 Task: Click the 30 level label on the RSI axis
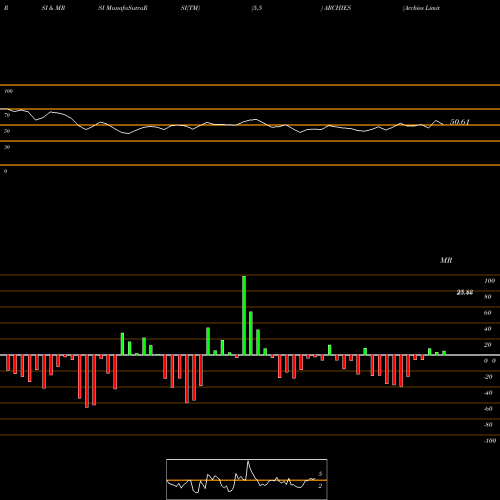(x=7, y=147)
